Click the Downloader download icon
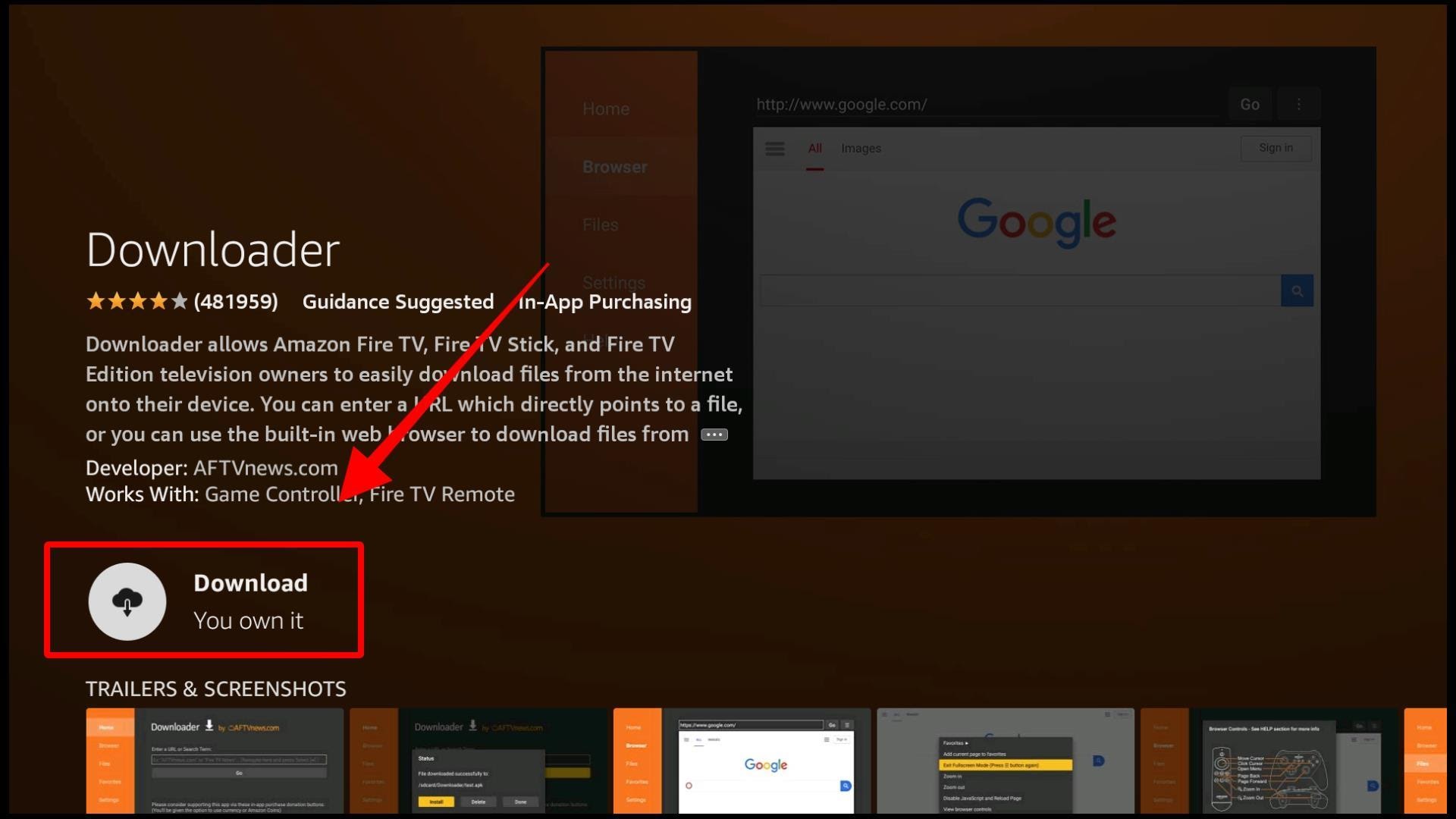Image resolution: width=1456 pixels, height=819 pixels. pos(127,600)
